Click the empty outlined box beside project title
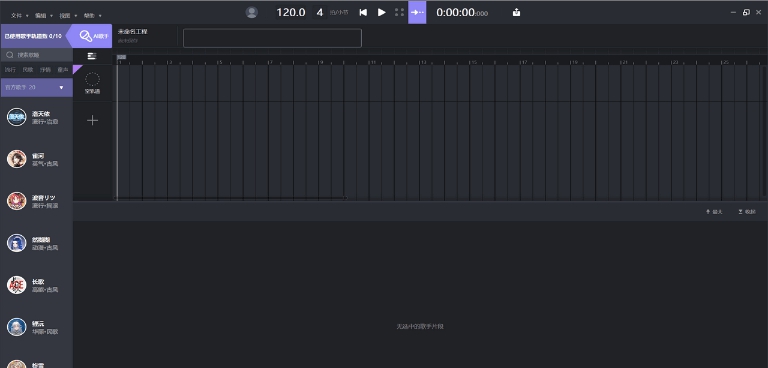The image size is (768, 368). point(272,38)
